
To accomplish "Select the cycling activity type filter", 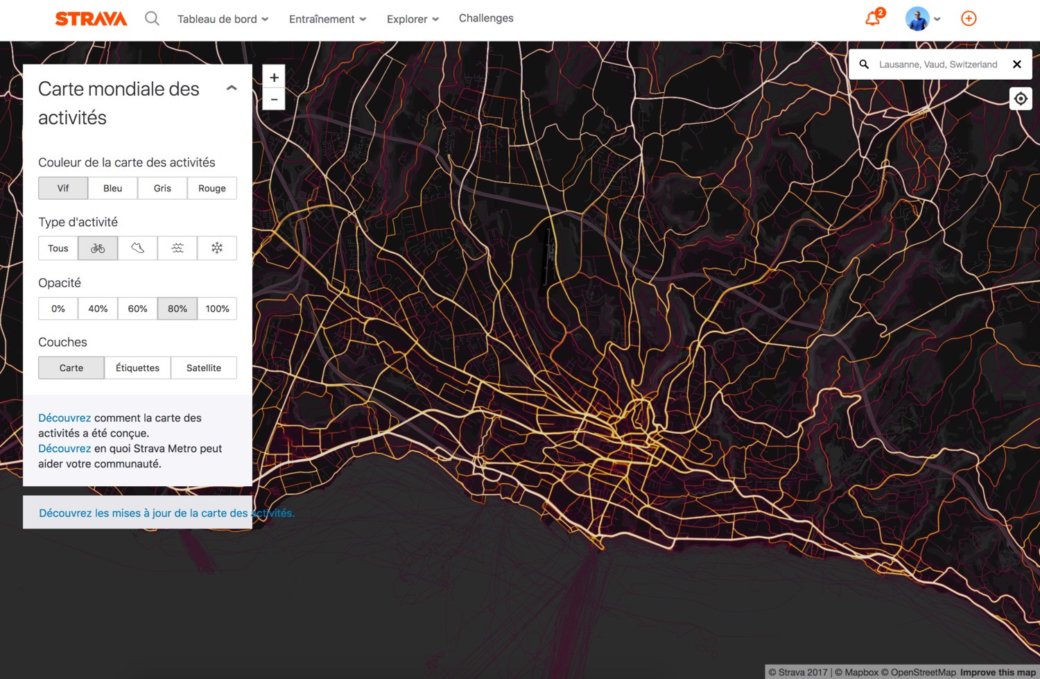I will coord(97,247).
